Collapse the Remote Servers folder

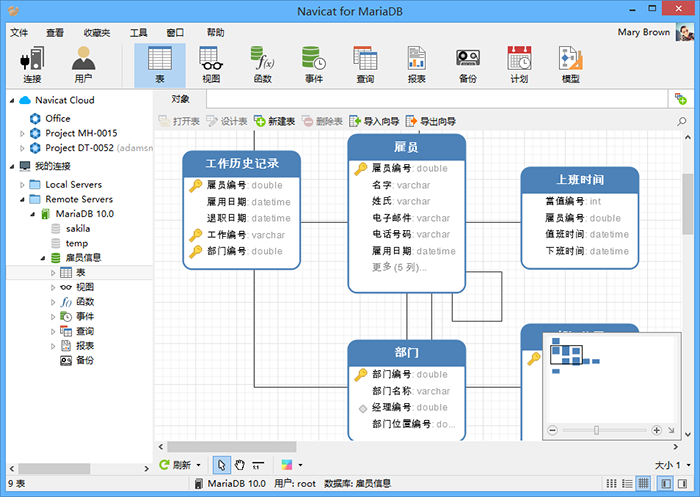[22, 200]
